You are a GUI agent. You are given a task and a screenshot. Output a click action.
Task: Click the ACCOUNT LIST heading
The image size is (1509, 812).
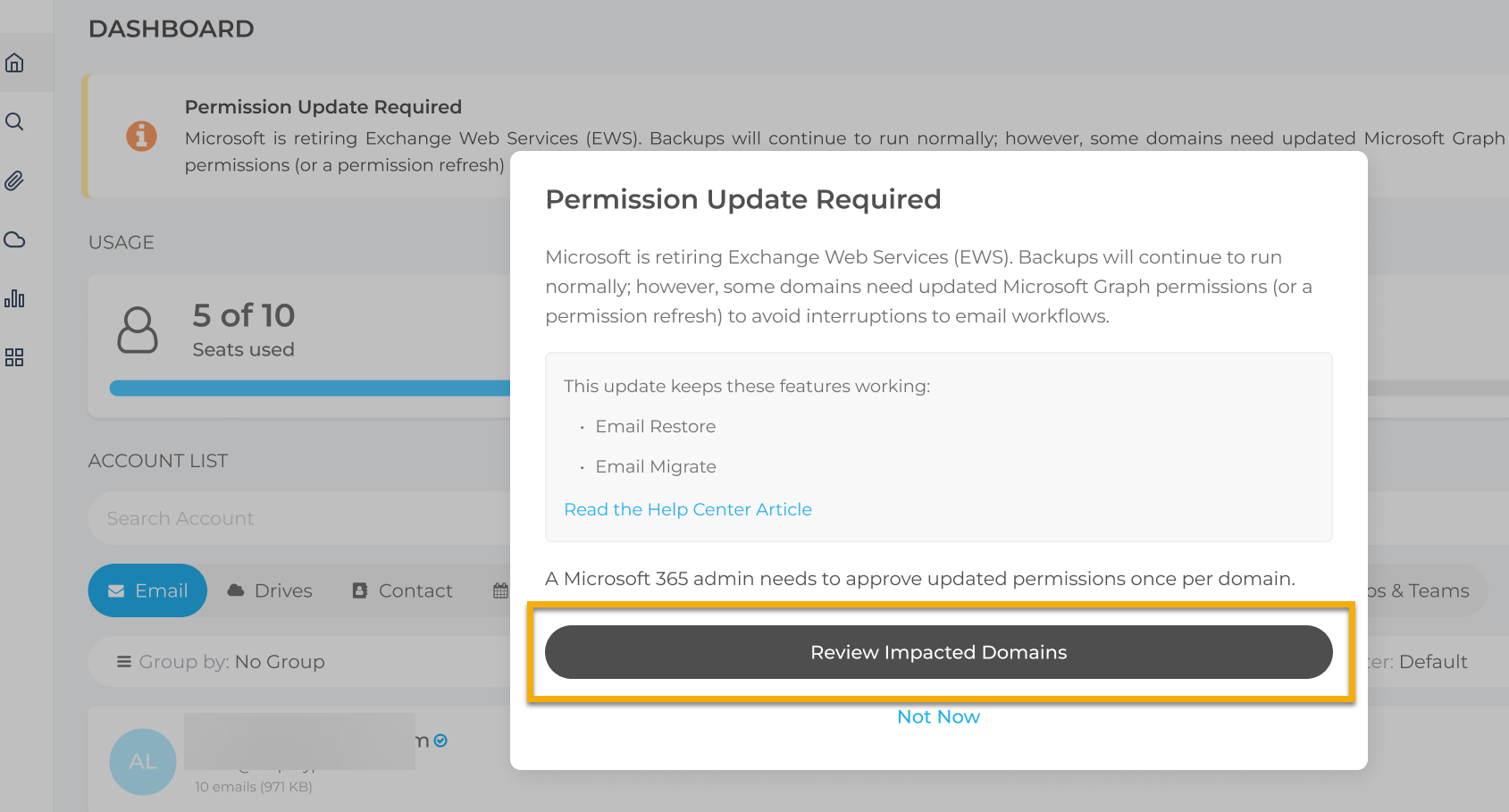click(x=158, y=461)
